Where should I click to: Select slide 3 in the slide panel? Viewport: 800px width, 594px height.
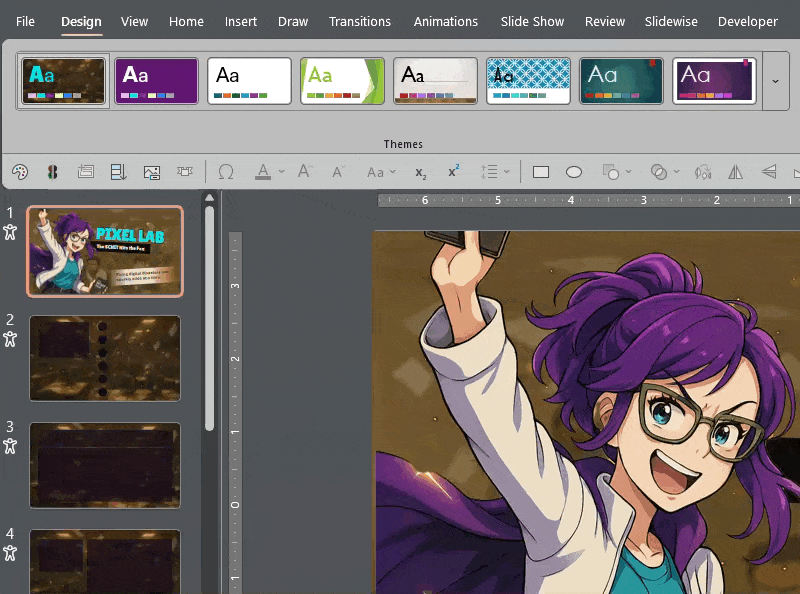[105, 464]
